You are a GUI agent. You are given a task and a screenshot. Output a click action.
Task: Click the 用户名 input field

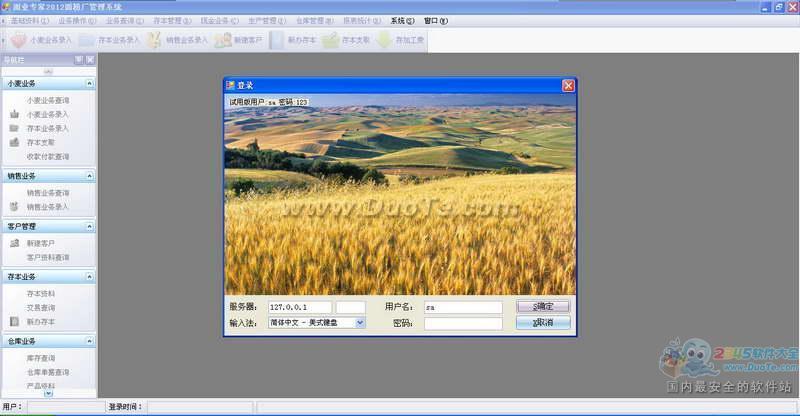[462, 307]
